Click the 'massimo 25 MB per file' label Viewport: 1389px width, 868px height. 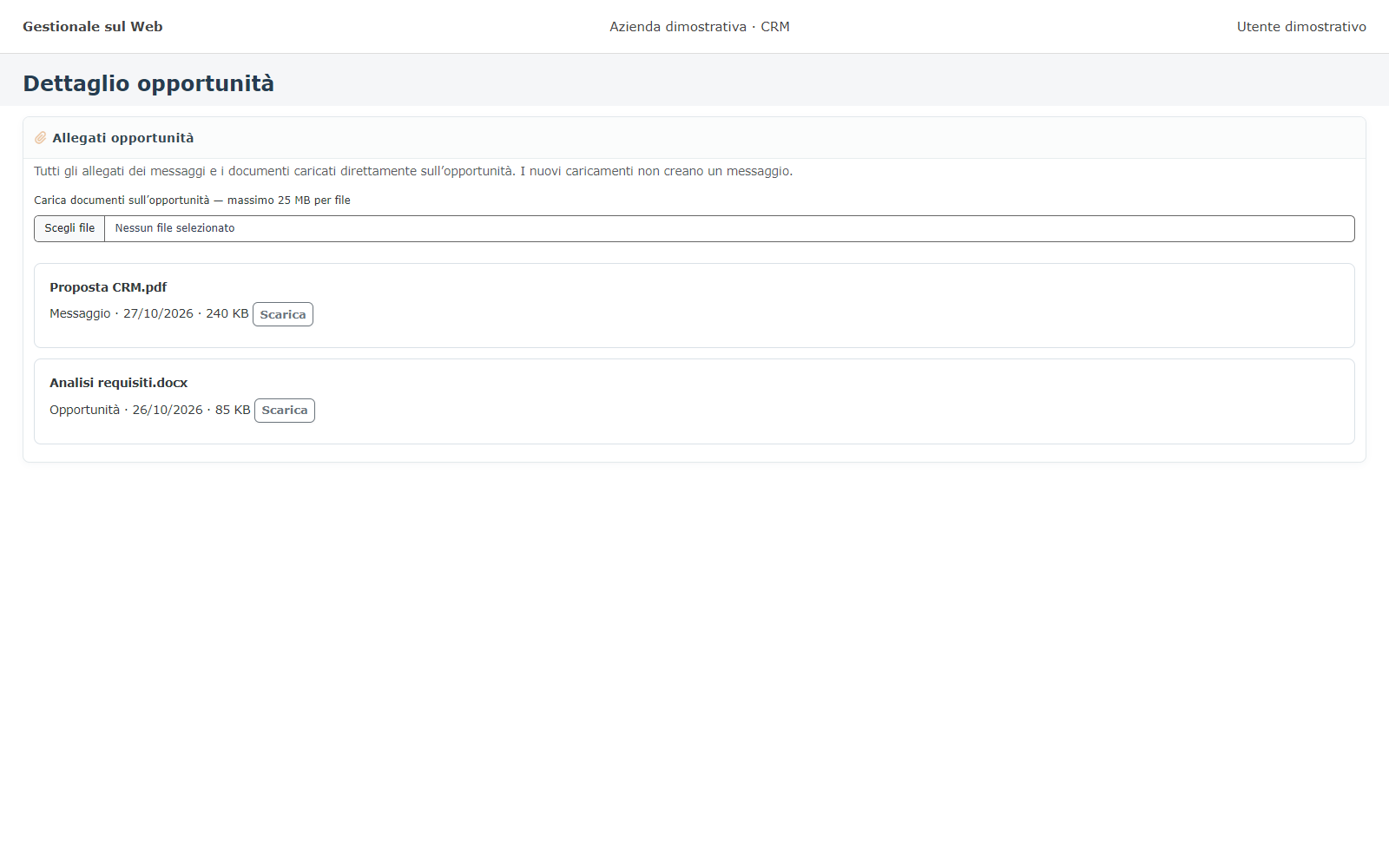(289, 201)
